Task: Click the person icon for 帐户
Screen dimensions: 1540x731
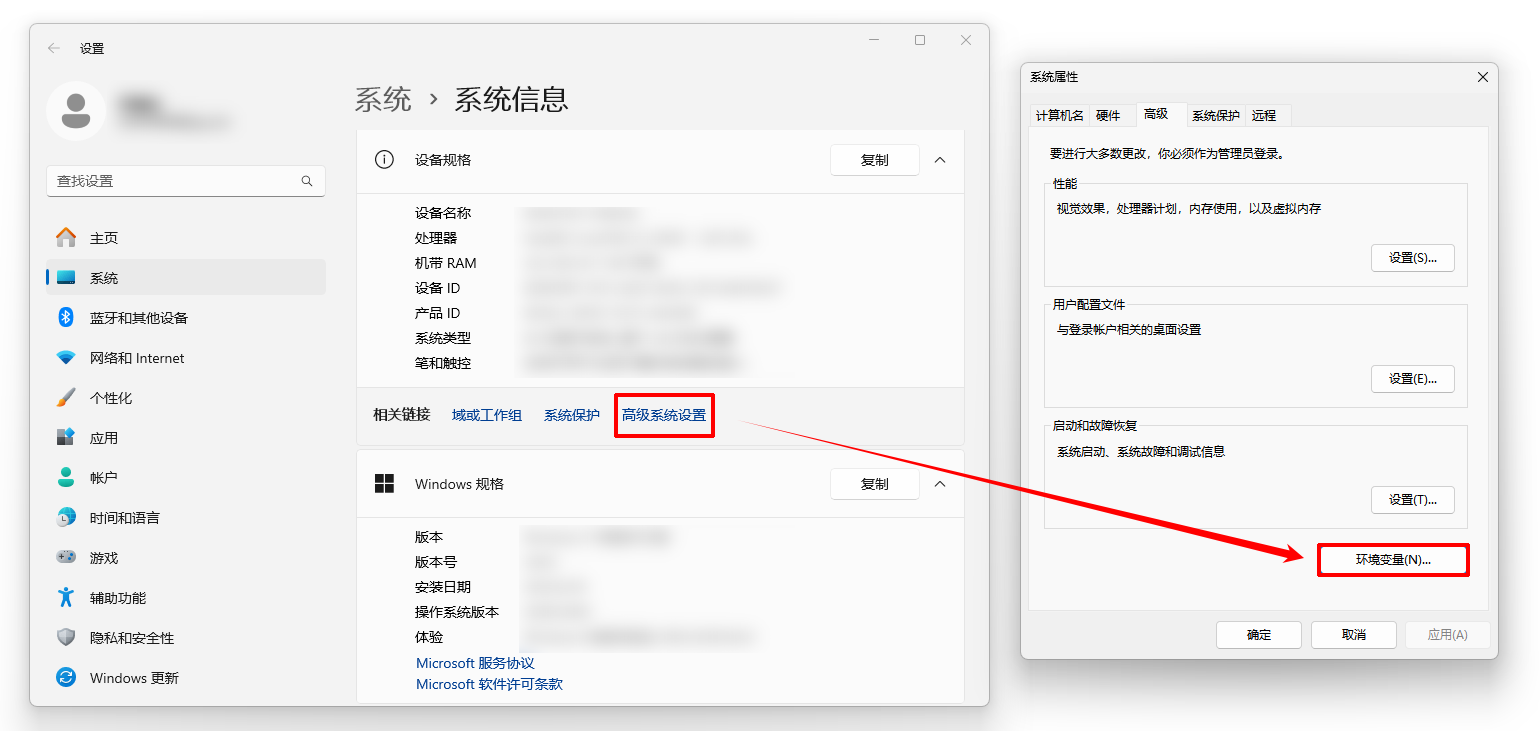Action: tap(66, 477)
